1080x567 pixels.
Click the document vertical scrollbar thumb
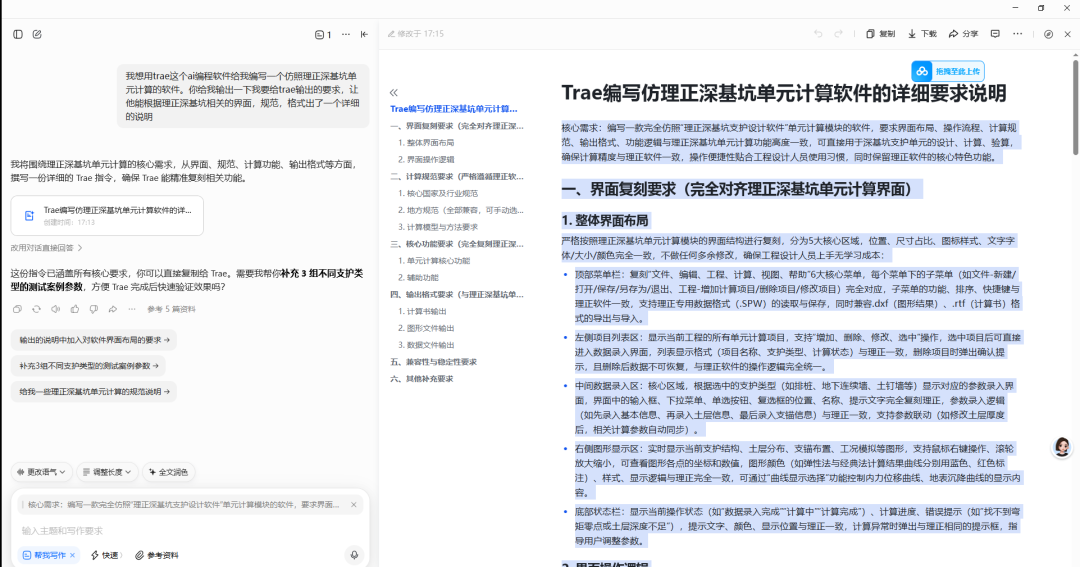tap(1075, 107)
